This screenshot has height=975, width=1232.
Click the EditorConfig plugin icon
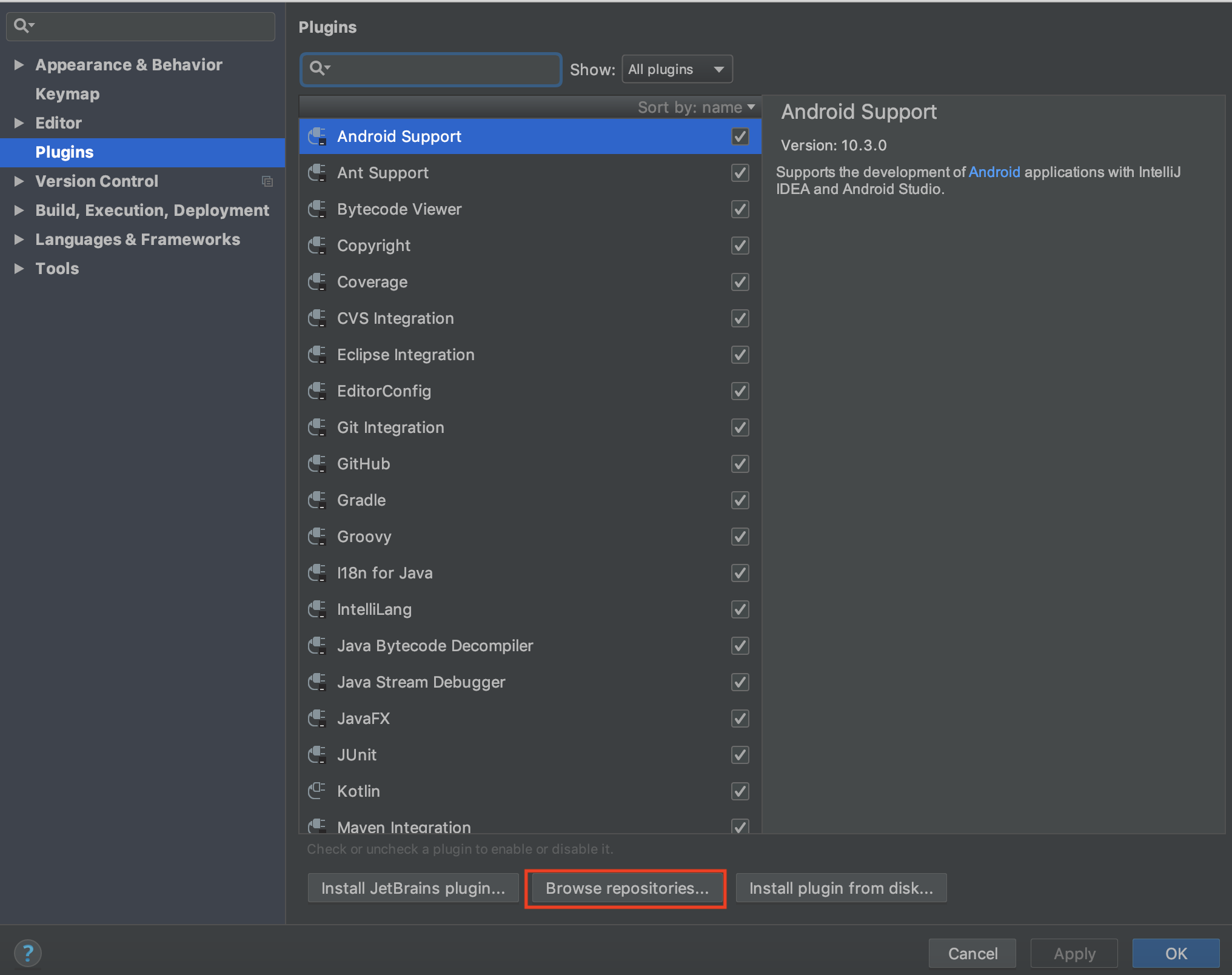[x=317, y=391]
